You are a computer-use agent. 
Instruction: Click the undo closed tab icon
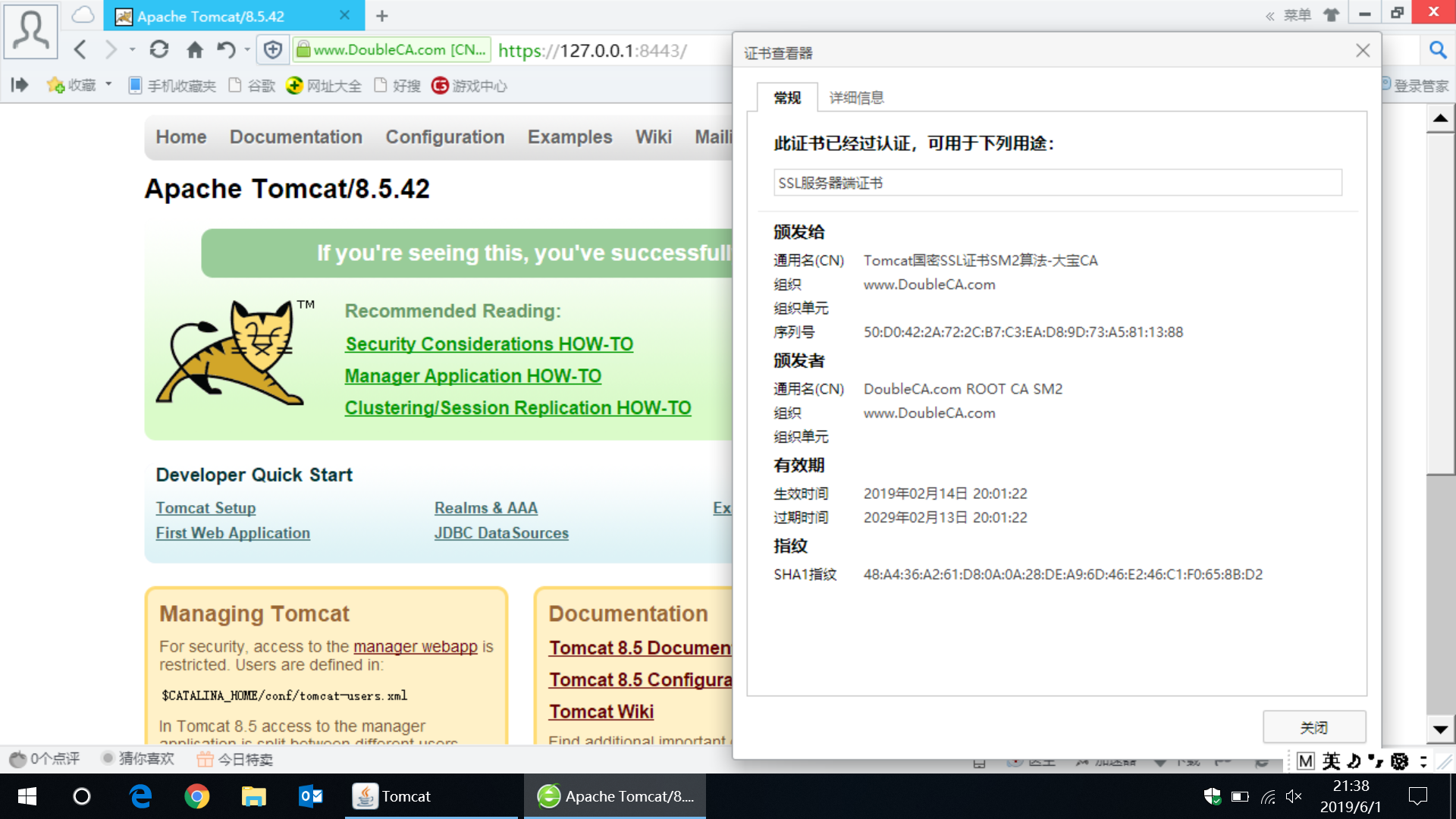225,50
